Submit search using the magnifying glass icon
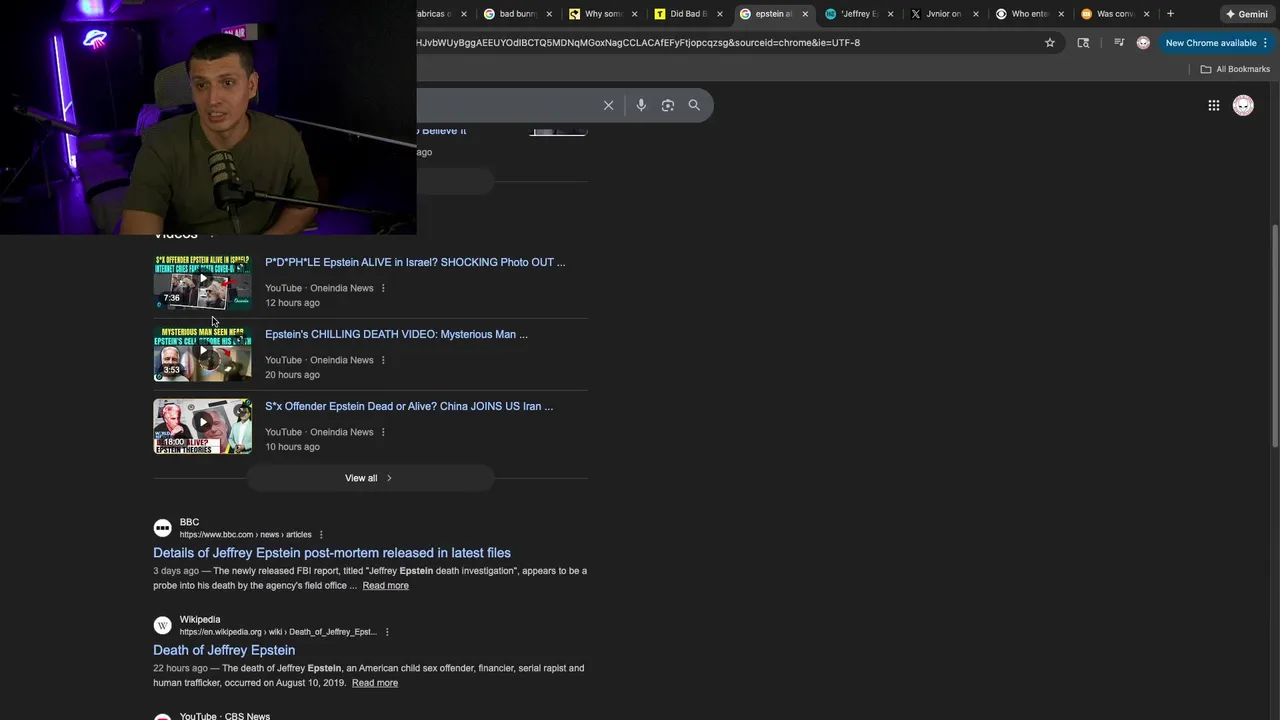The width and height of the screenshot is (1280, 720). (694, 105)
